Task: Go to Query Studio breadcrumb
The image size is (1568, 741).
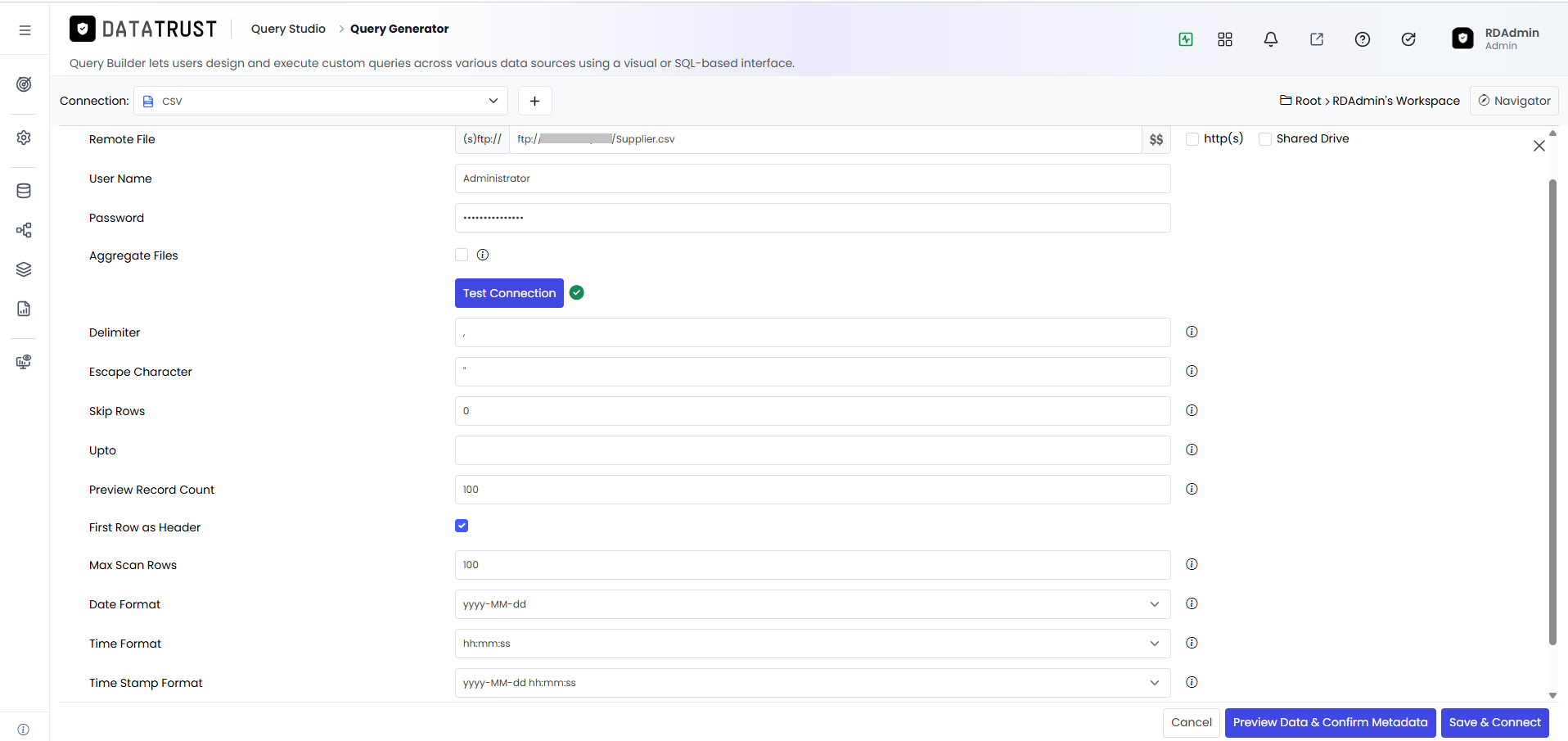Action: click(288, 29)
